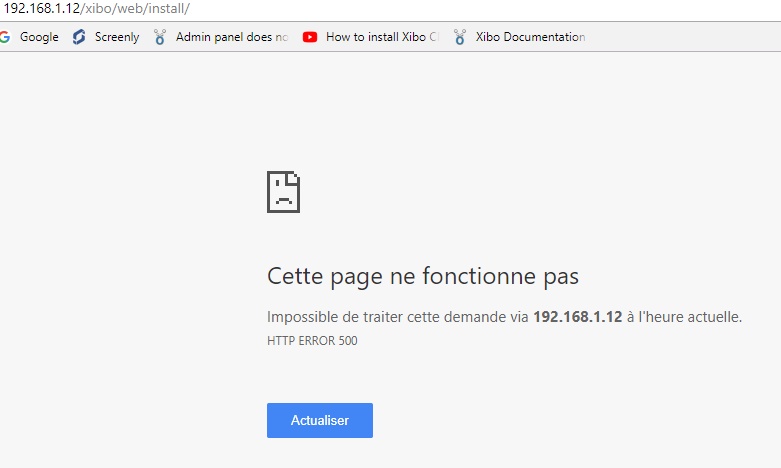Click the 'HTTP ERROR 500' text
The width and height of the screenshot is (781, 468).
click(312, 341)
